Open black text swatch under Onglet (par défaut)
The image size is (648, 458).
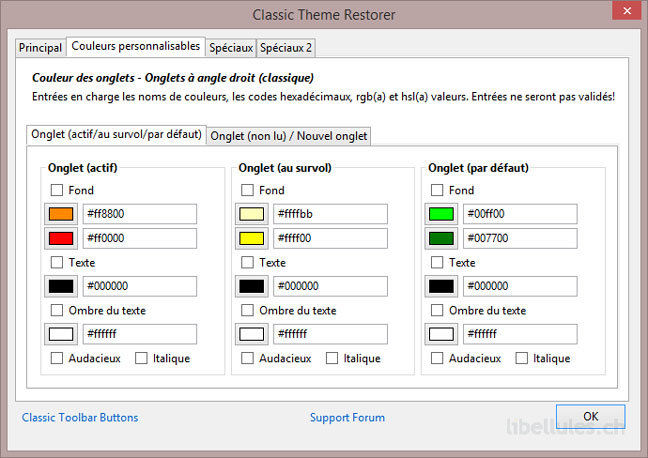441,286
